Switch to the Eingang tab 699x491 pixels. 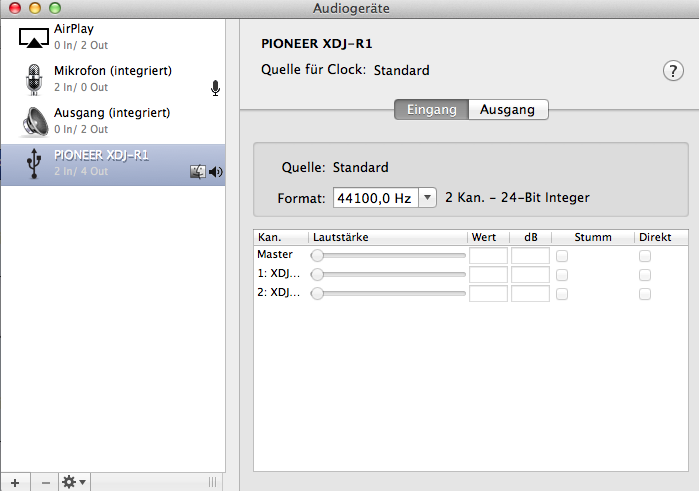(431, 110)
